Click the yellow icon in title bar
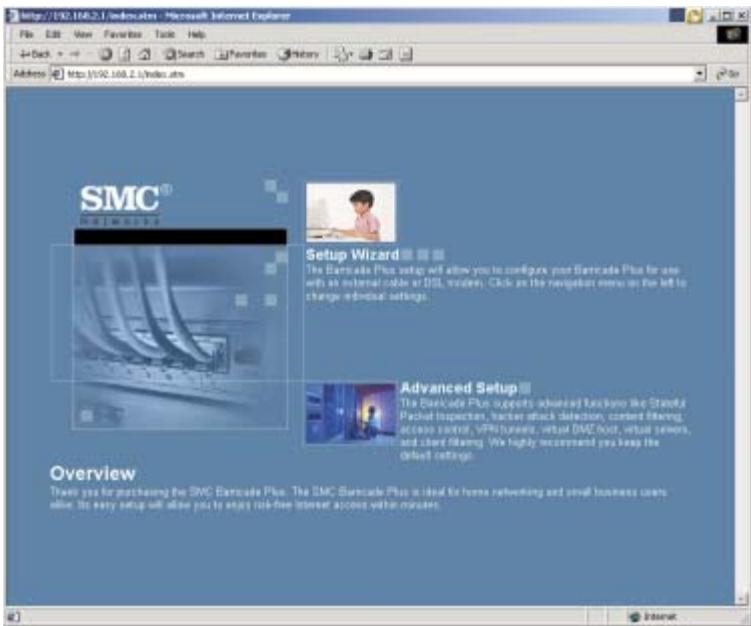The width and height of the screenshot is (751, 626). pyautogui.click(x=694, y=16)
